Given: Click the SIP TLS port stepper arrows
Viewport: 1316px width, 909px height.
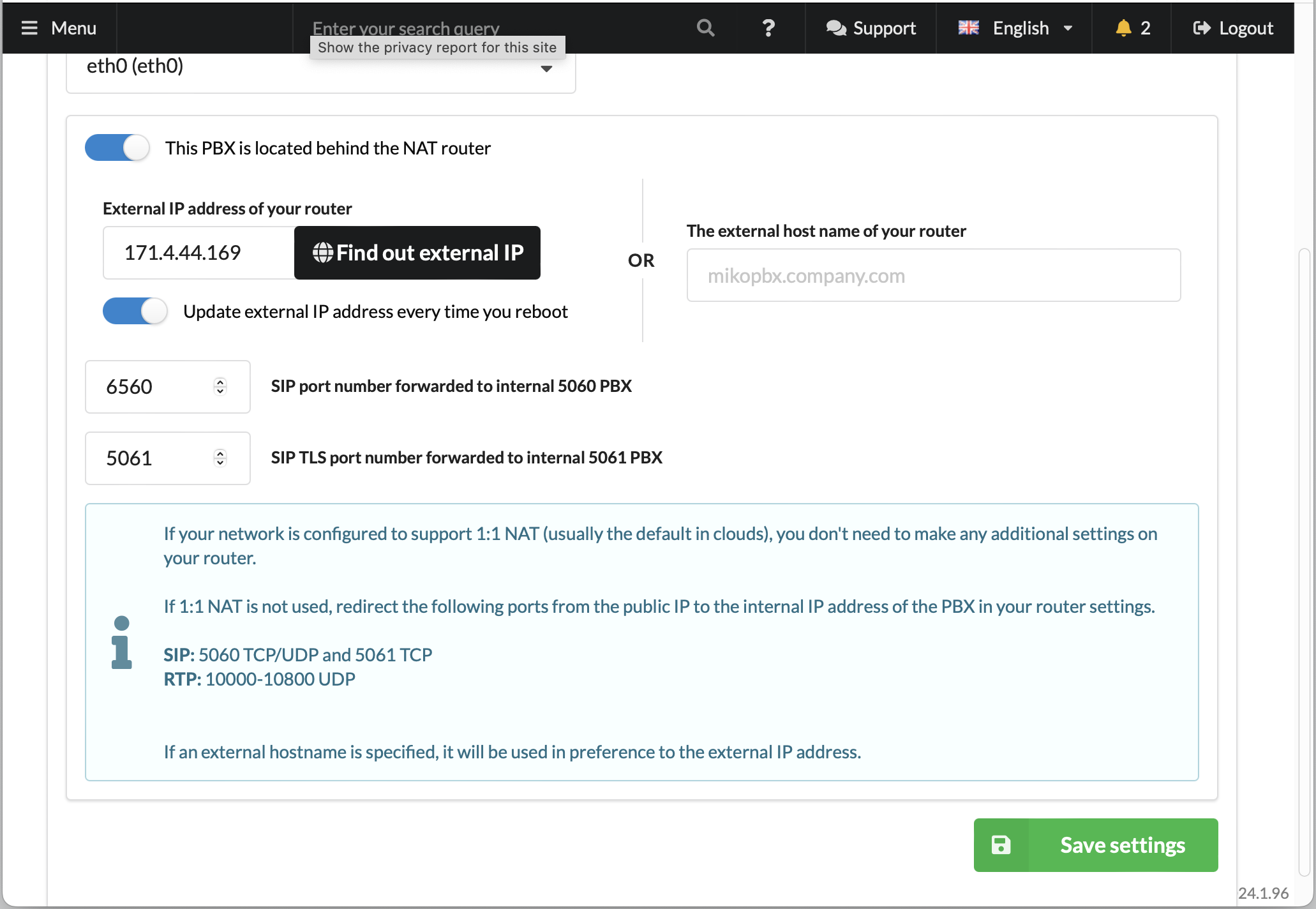Looking at the screenshot, I should (220, 458).
